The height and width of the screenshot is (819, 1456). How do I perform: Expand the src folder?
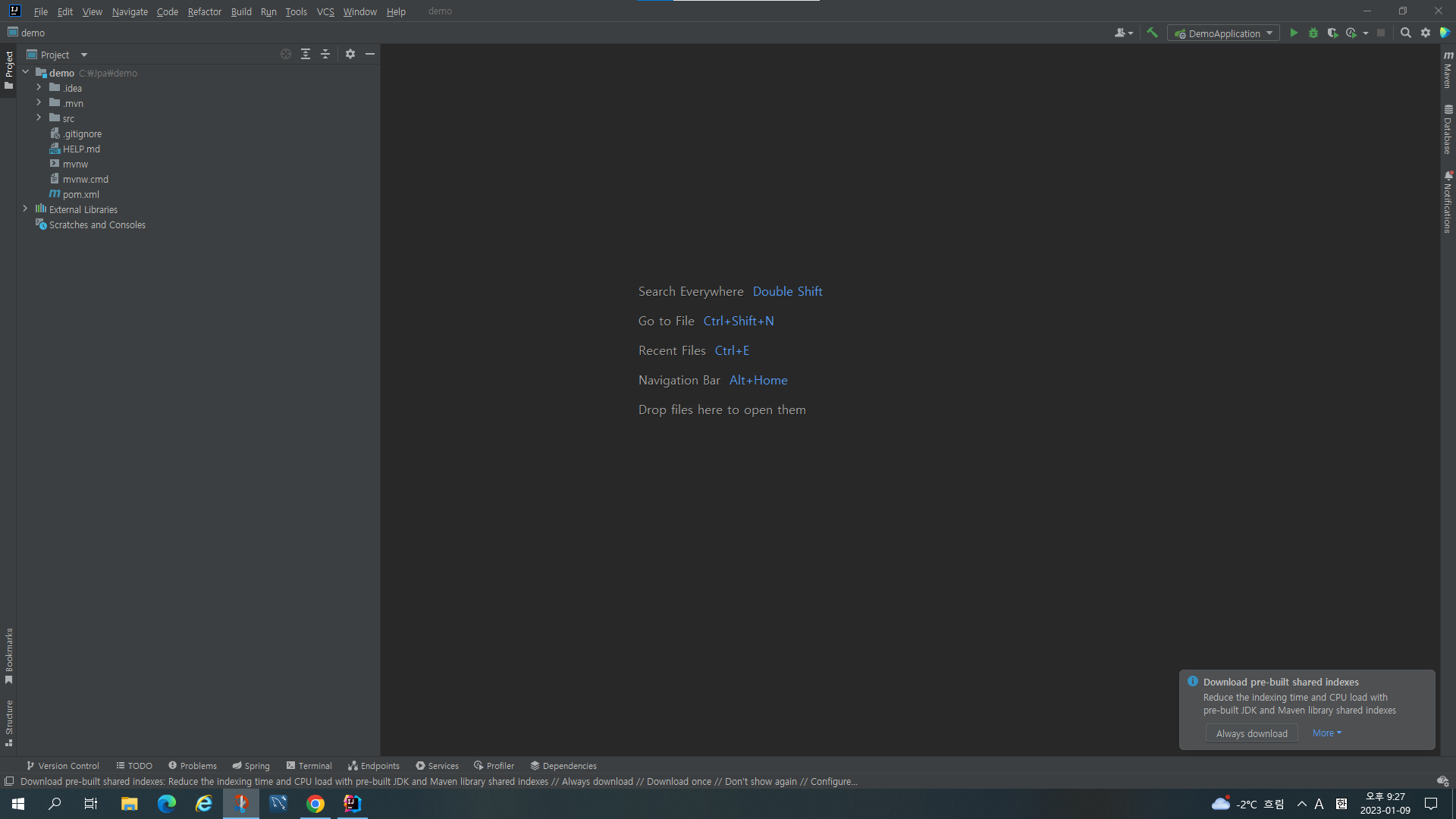(x=39, y=118)
